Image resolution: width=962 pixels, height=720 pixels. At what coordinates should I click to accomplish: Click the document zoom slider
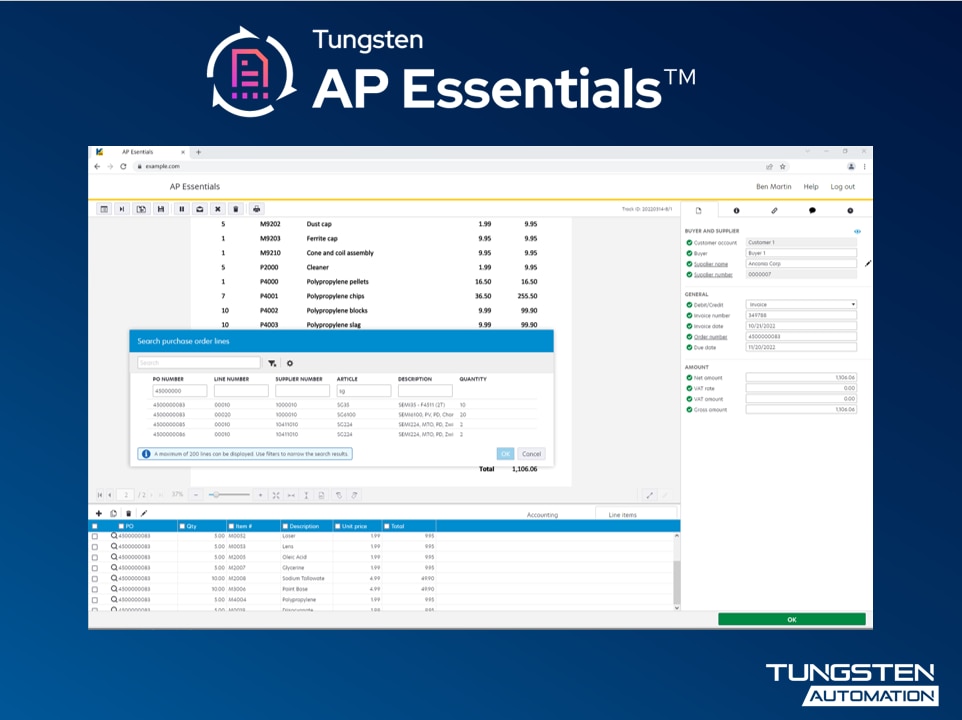tap(230, 495)
